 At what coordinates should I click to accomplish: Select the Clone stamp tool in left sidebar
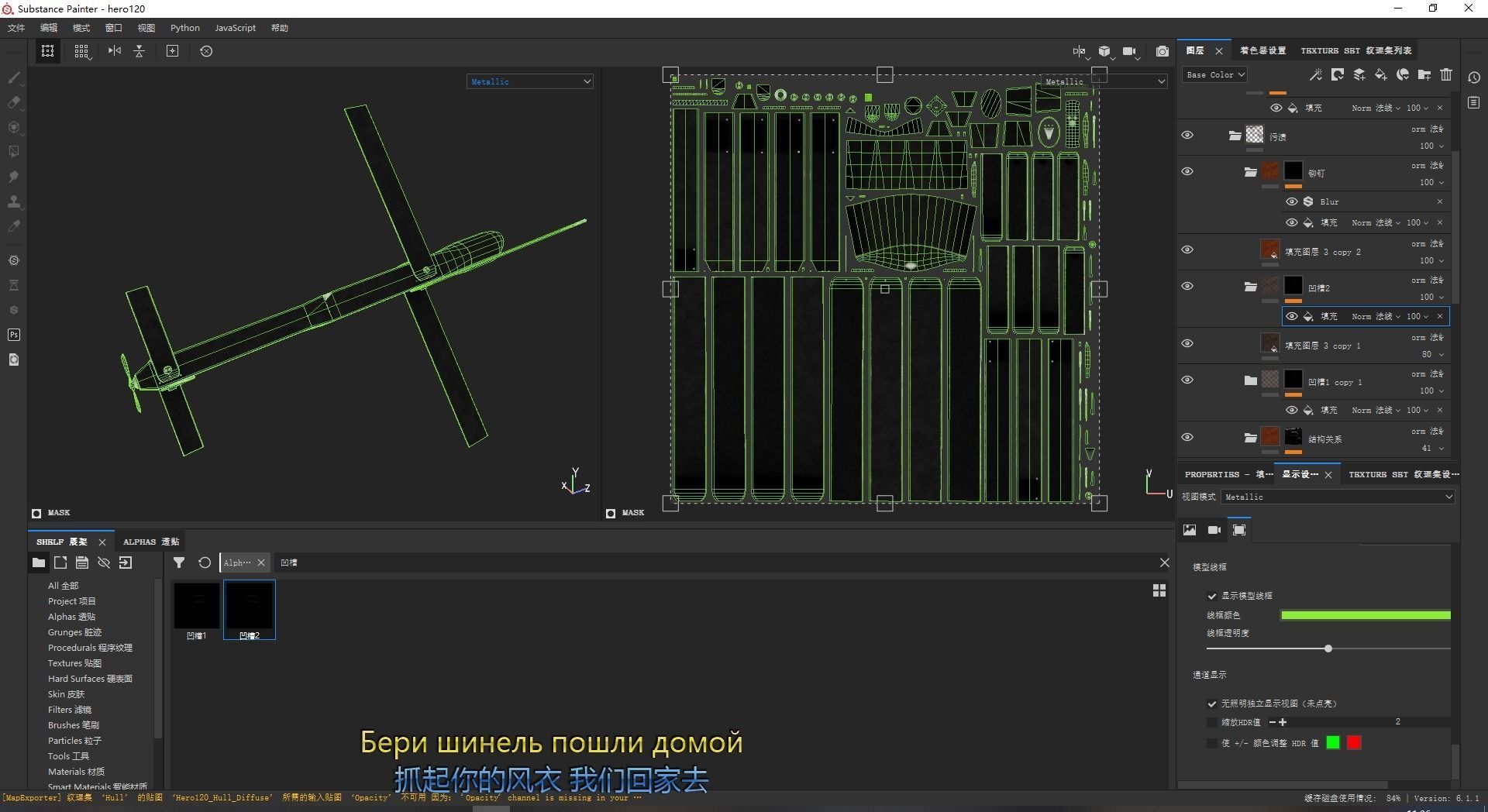(14, 201)
